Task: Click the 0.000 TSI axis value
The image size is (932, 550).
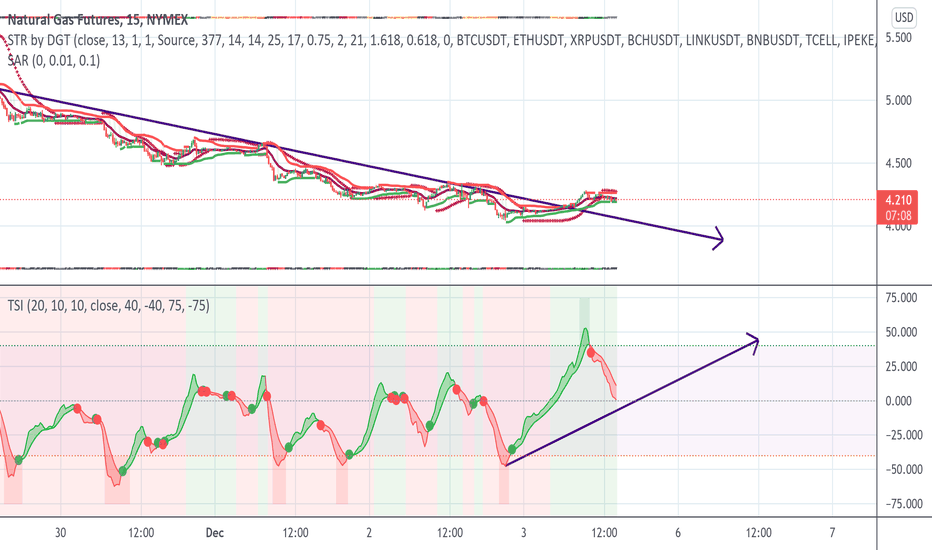Action: point(898,401)
